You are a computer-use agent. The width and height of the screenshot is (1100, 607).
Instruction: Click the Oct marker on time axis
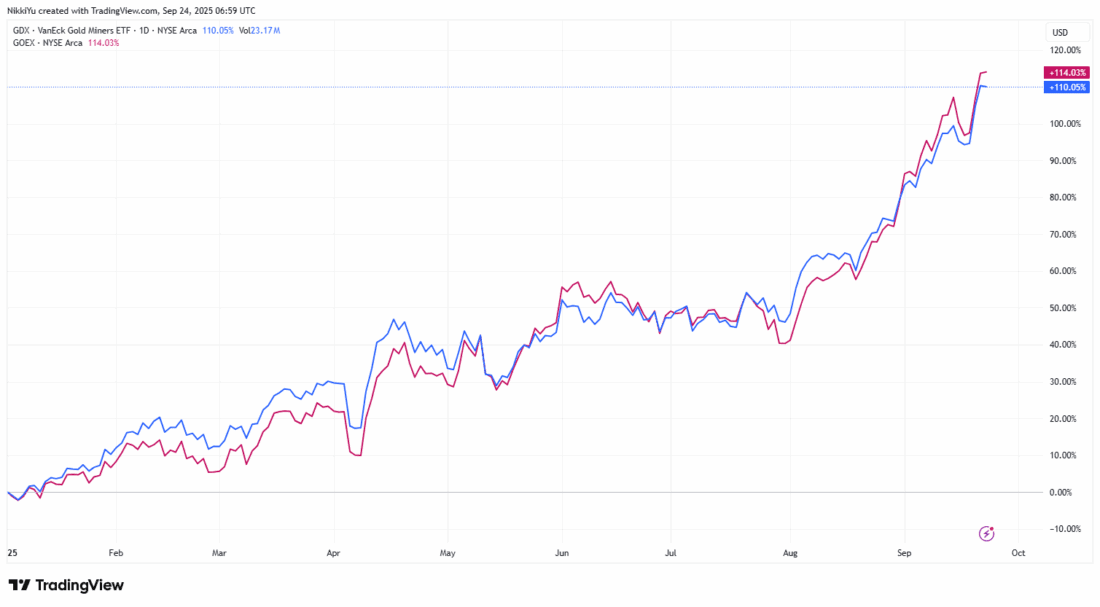click(x=1017, y=551)
